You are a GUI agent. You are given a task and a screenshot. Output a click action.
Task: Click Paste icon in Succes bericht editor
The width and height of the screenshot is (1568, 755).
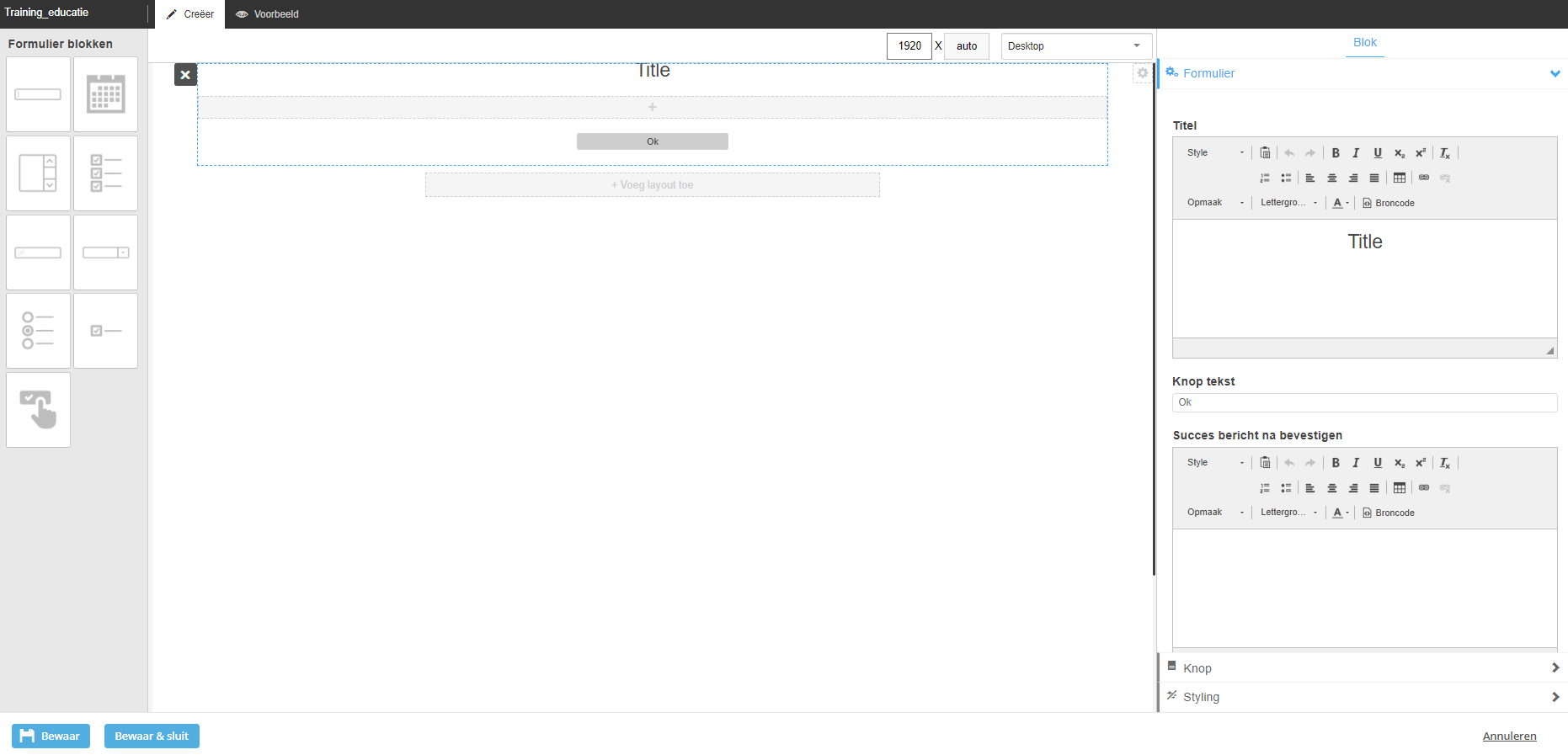1265,463
